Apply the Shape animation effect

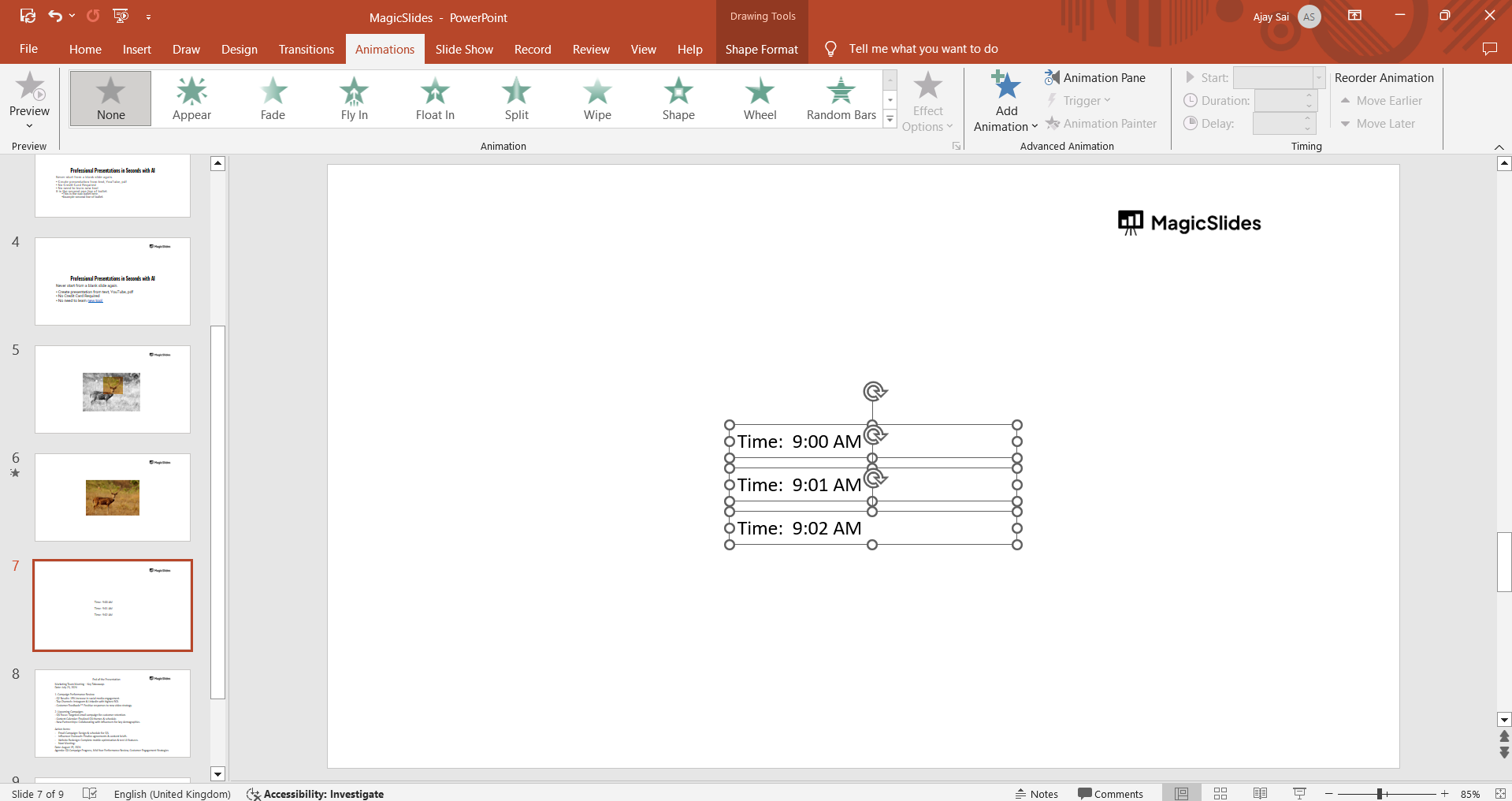[678, 99]
